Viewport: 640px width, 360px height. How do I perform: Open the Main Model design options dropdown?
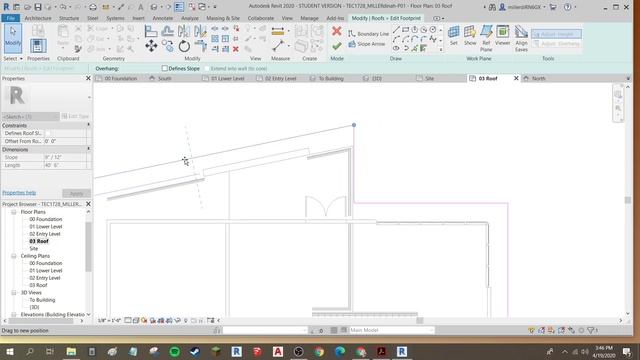[x=391, y=330]
